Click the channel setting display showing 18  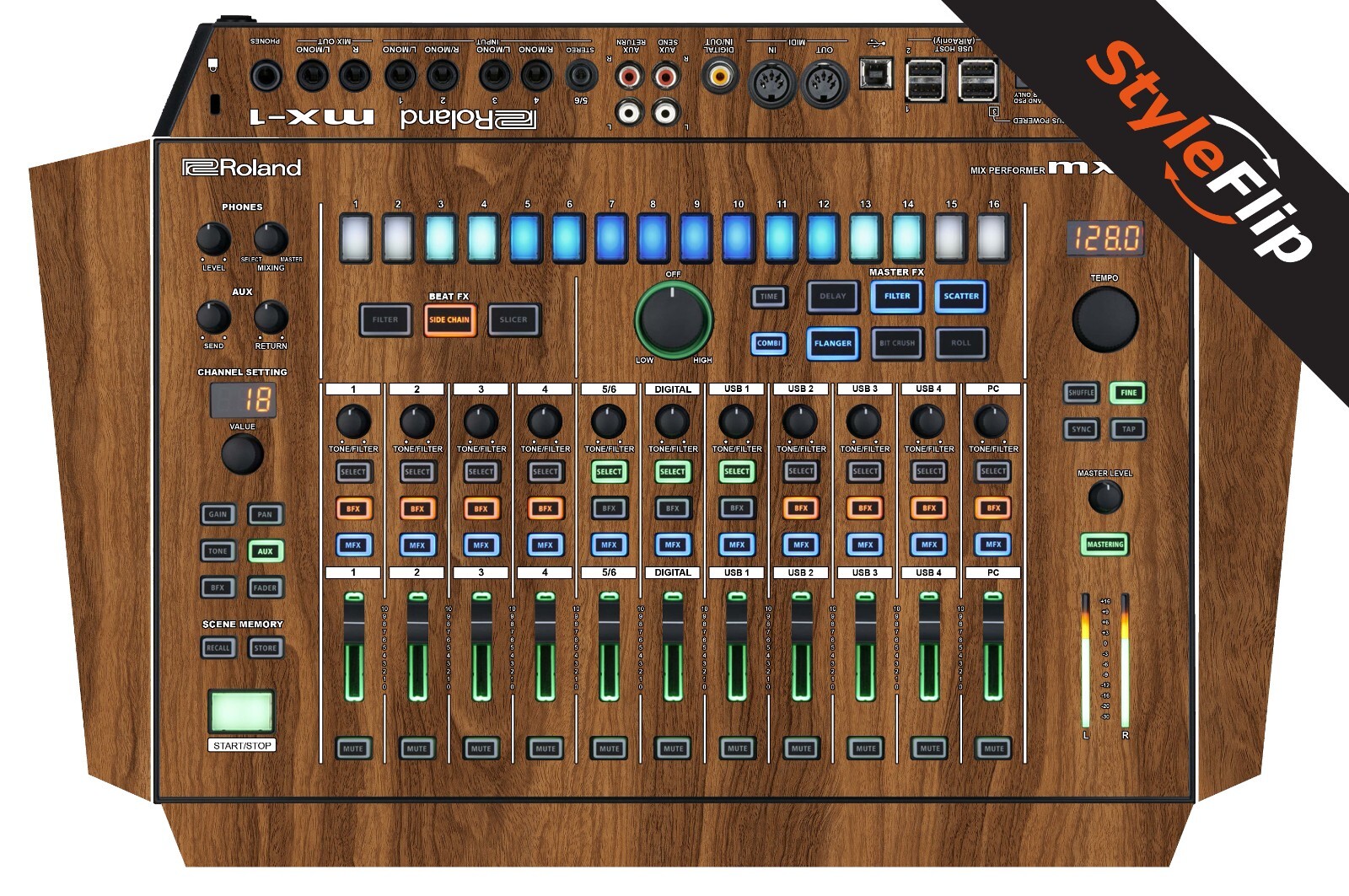coord(242,400)
